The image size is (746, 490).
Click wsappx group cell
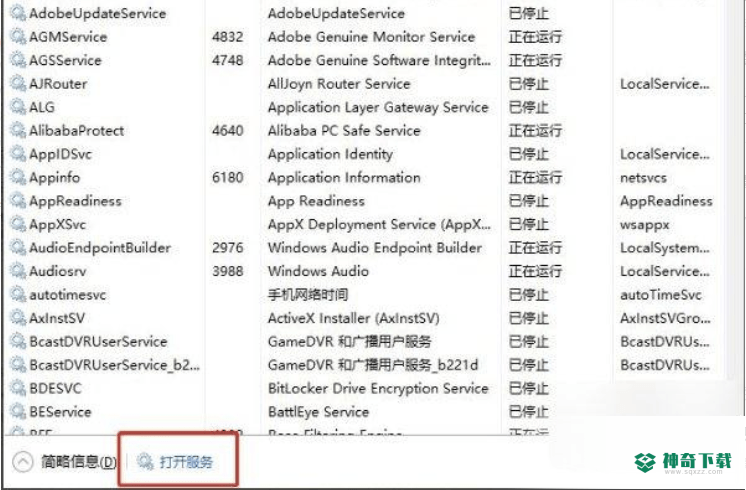[x=645, y=225]
